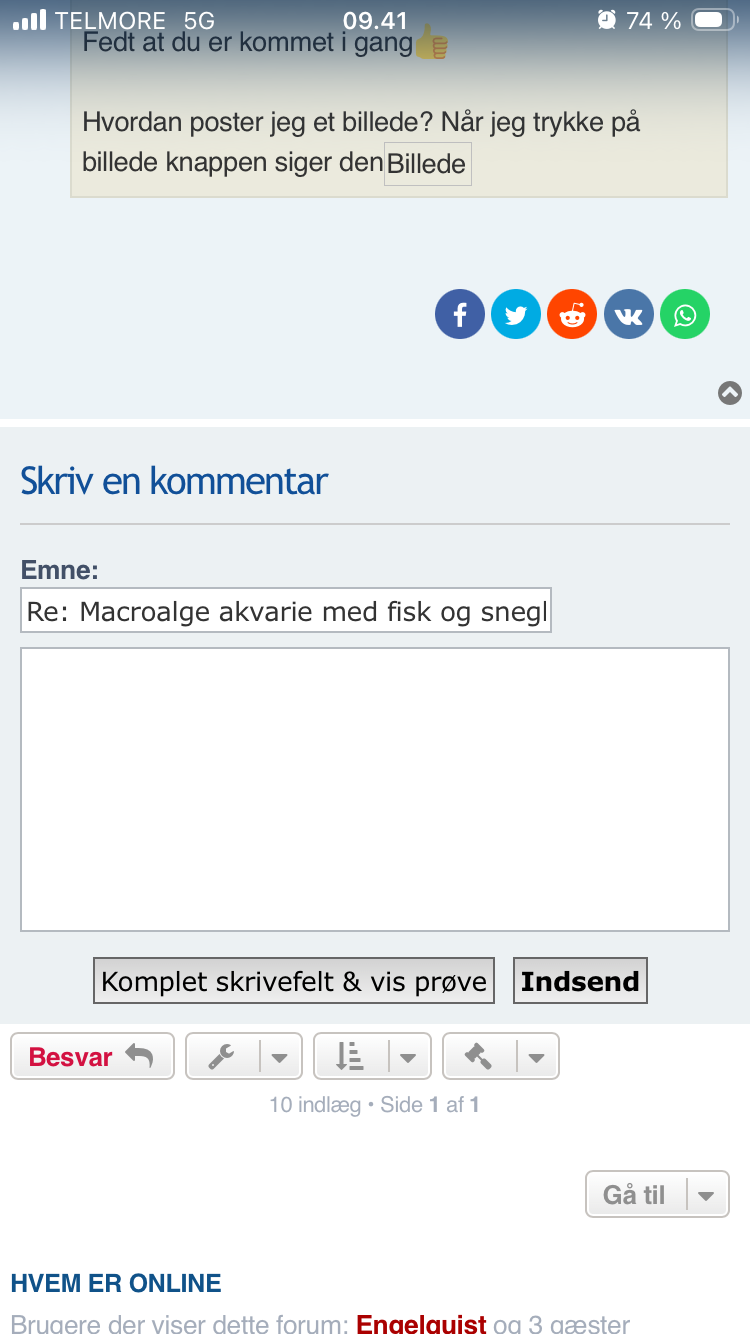750x1334 pixels.
Task: Focus the Emne subject field
Action: (286, 611)
